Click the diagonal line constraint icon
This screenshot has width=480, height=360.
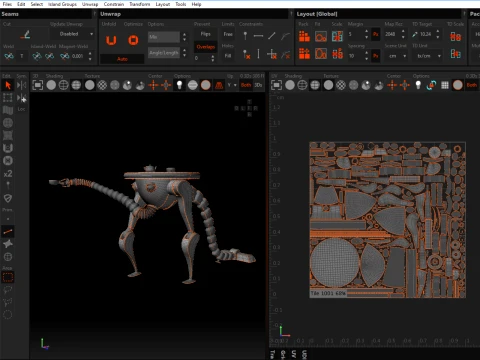272,35
